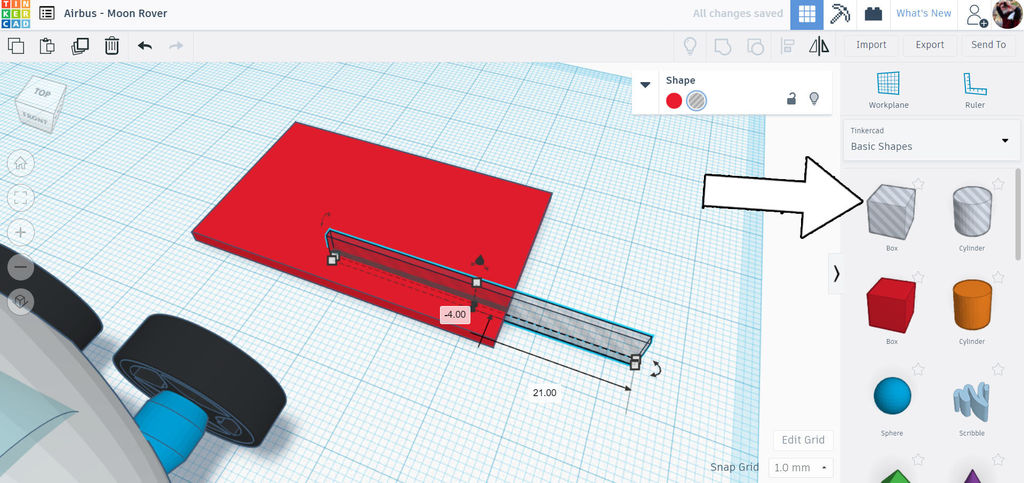
Task: Collapse the shapes side panel chevron
Action: point(836,274)
